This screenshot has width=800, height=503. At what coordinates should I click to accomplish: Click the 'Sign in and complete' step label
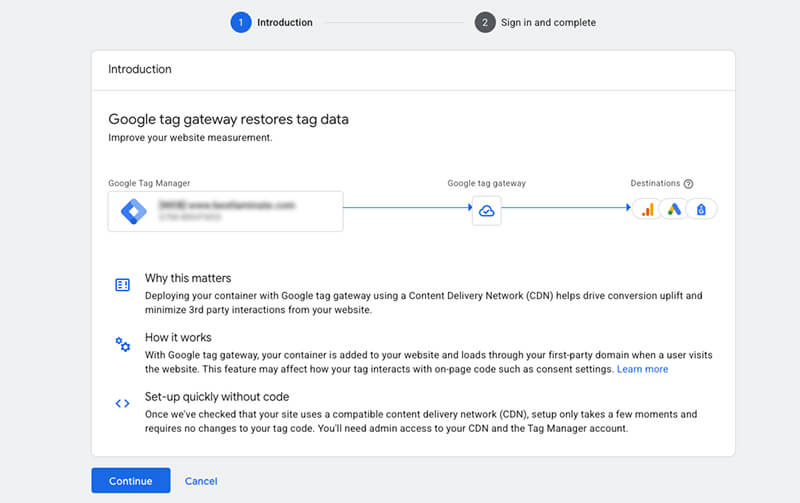point(548,22)
